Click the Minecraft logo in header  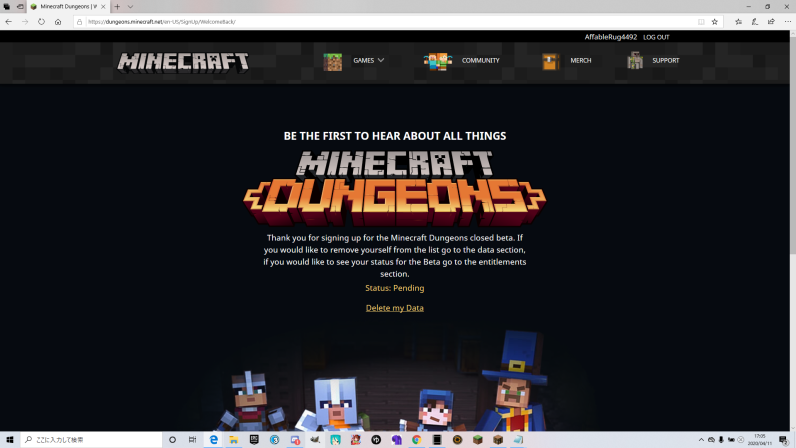click(183, 61)
